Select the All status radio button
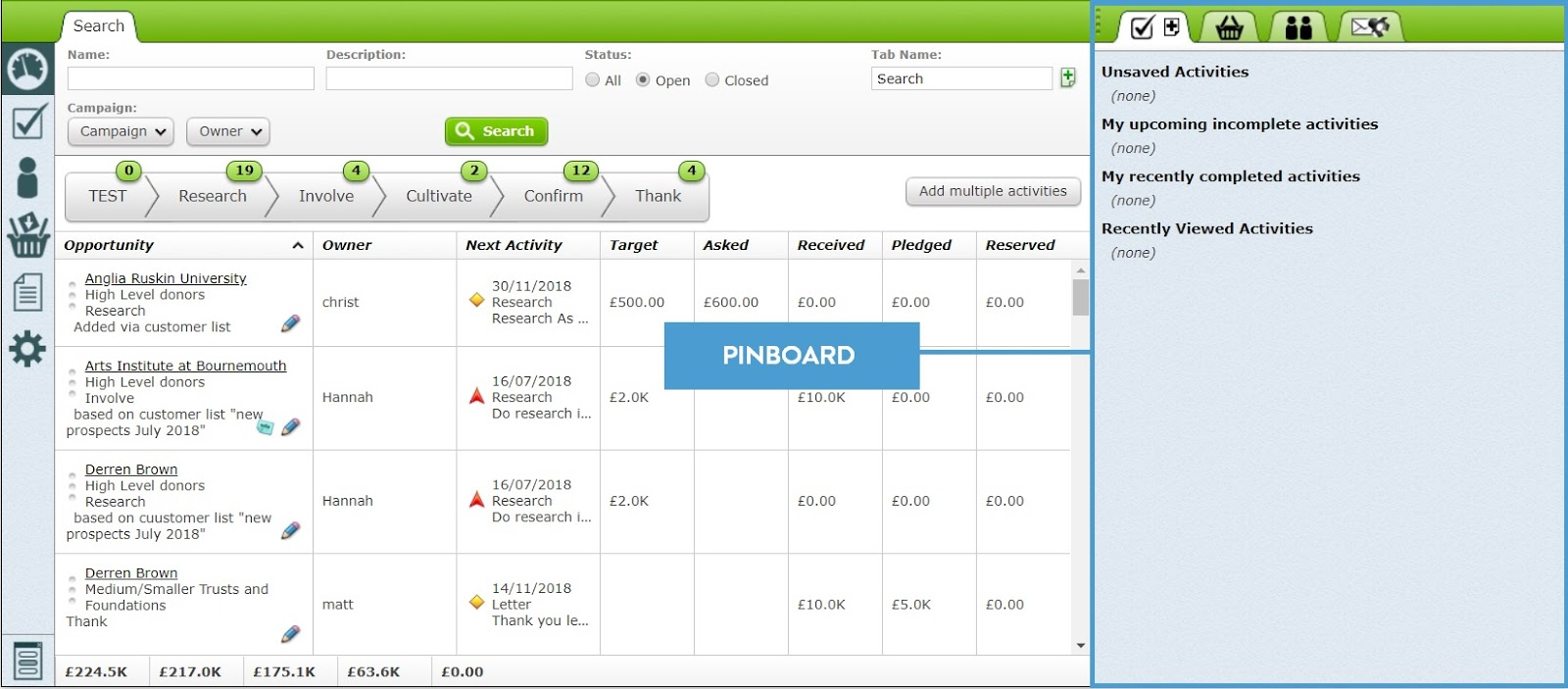Image resolution: width=1568 pixels, height=689 pixels. (x=593, y=80)
